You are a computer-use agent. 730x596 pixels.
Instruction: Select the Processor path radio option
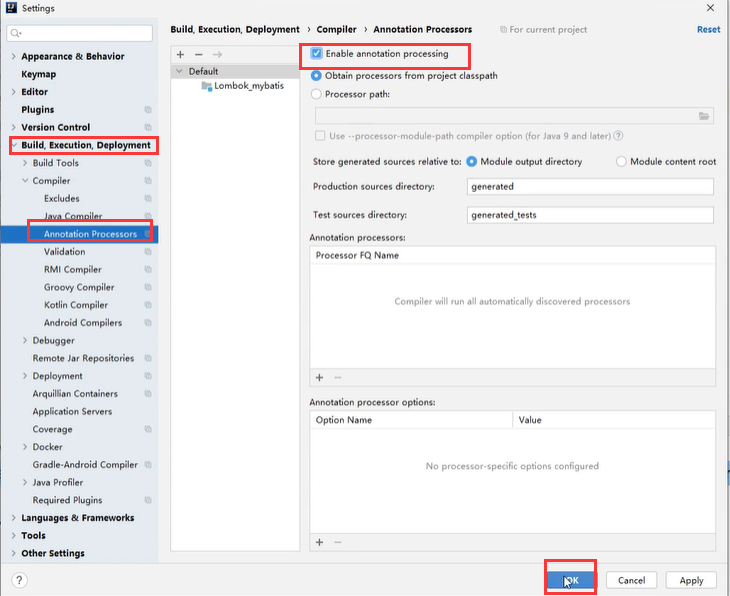click(x=316, y=94)
